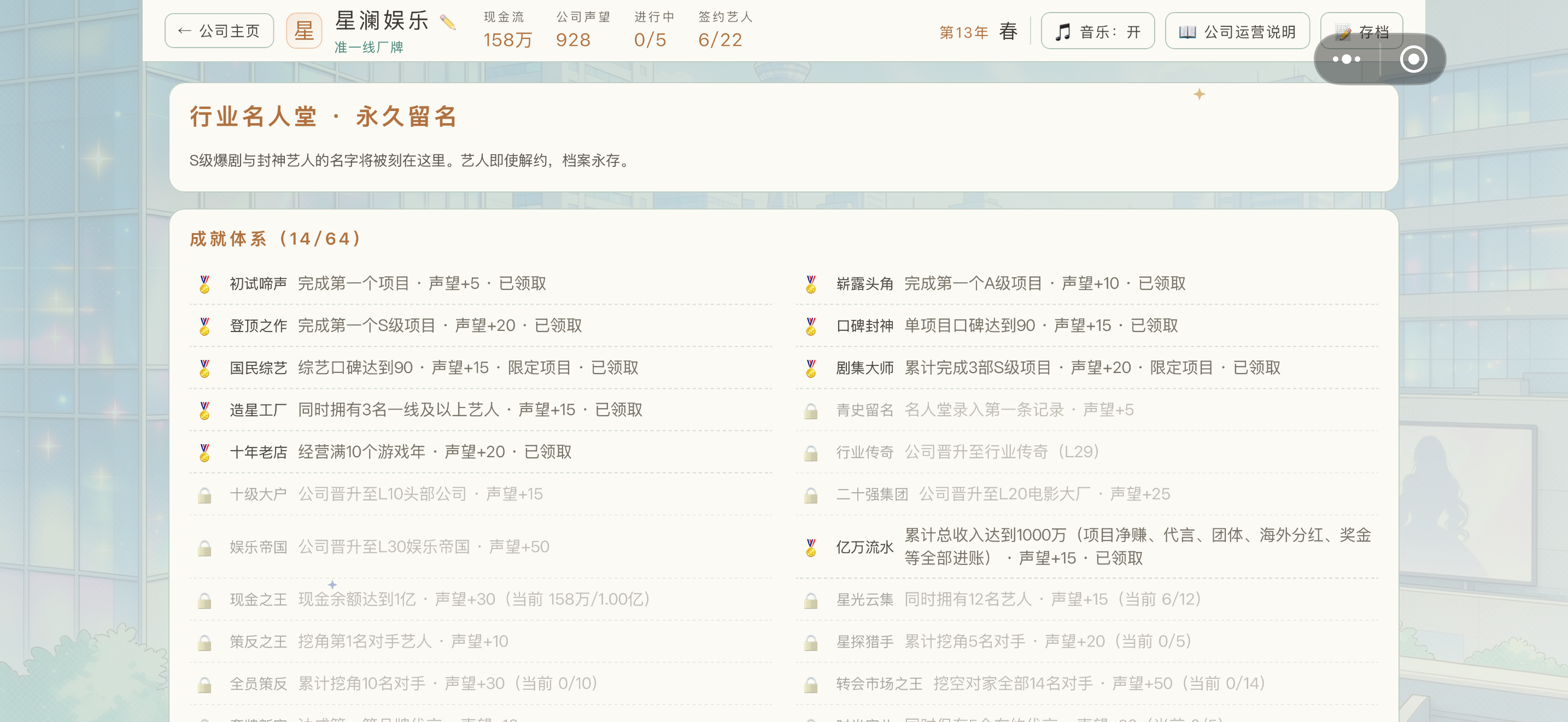The image size is (1568, 722).
Task: Click lock icon for 行业传奇
Action: (x=811, y=453)
